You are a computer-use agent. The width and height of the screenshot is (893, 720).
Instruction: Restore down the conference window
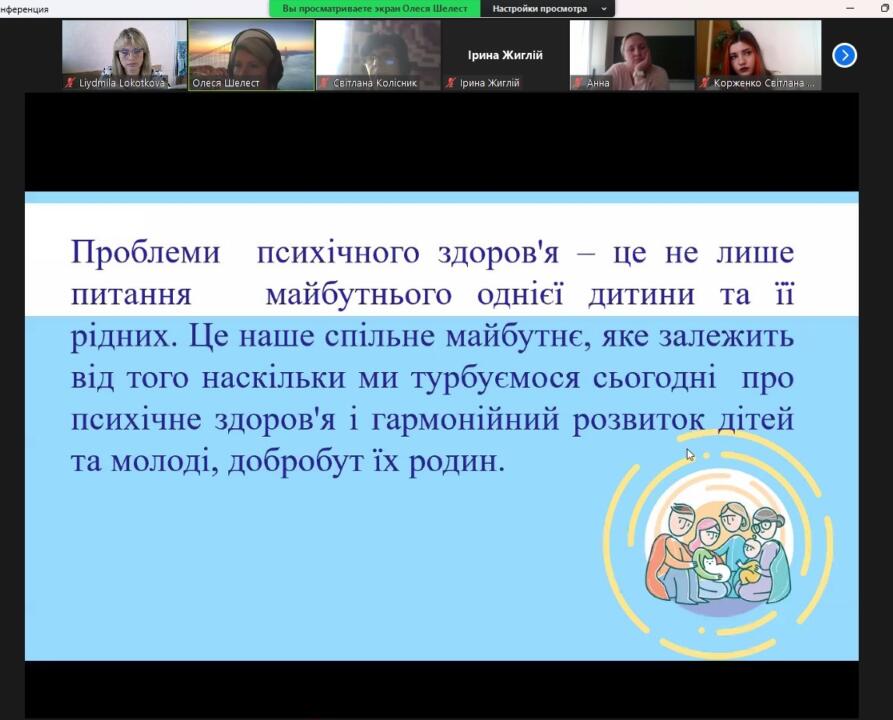pyautogui.click(x=885, y=8)
